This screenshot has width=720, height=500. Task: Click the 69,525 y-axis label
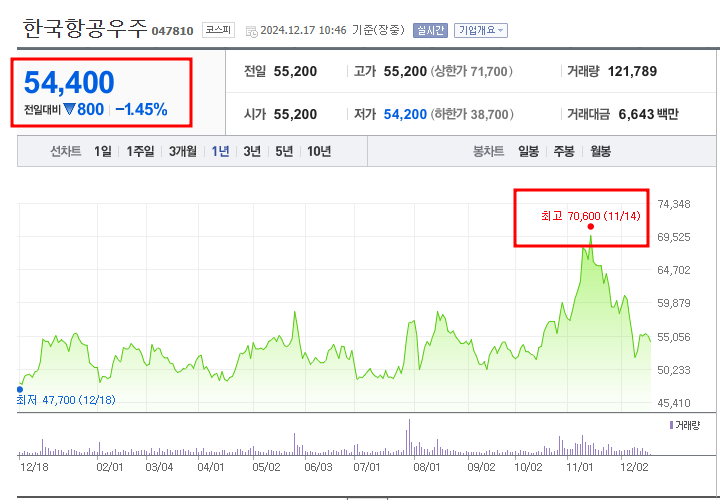coord(674,237)
